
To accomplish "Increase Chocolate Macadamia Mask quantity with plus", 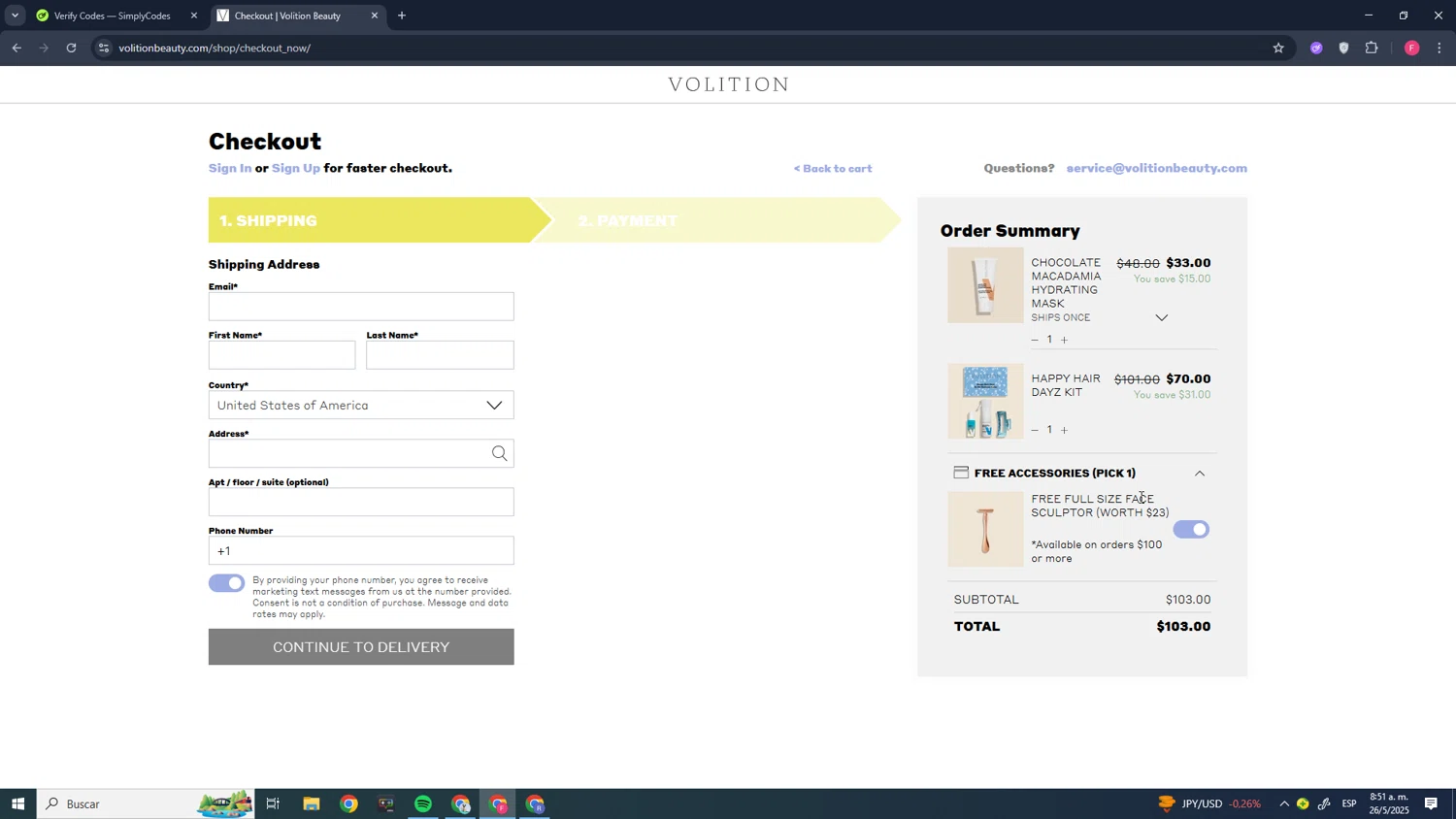I will click(1065, 340).
